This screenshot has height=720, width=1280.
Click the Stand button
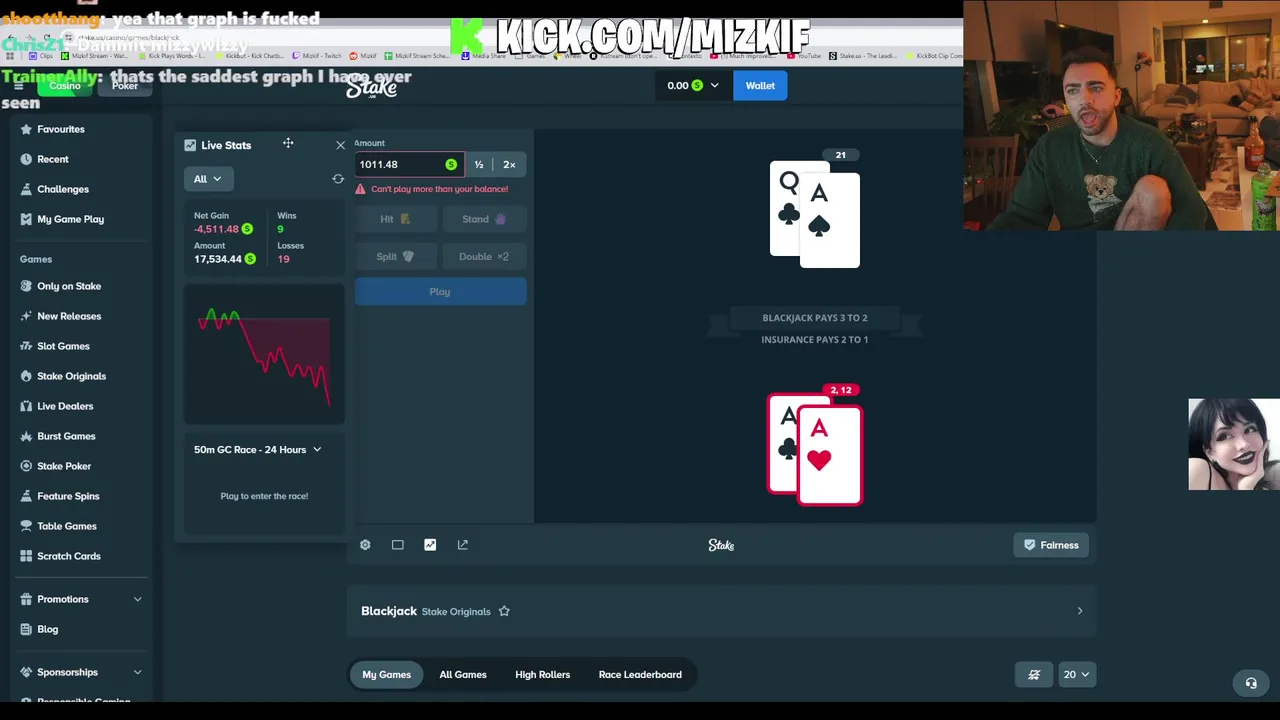[484, 219]
